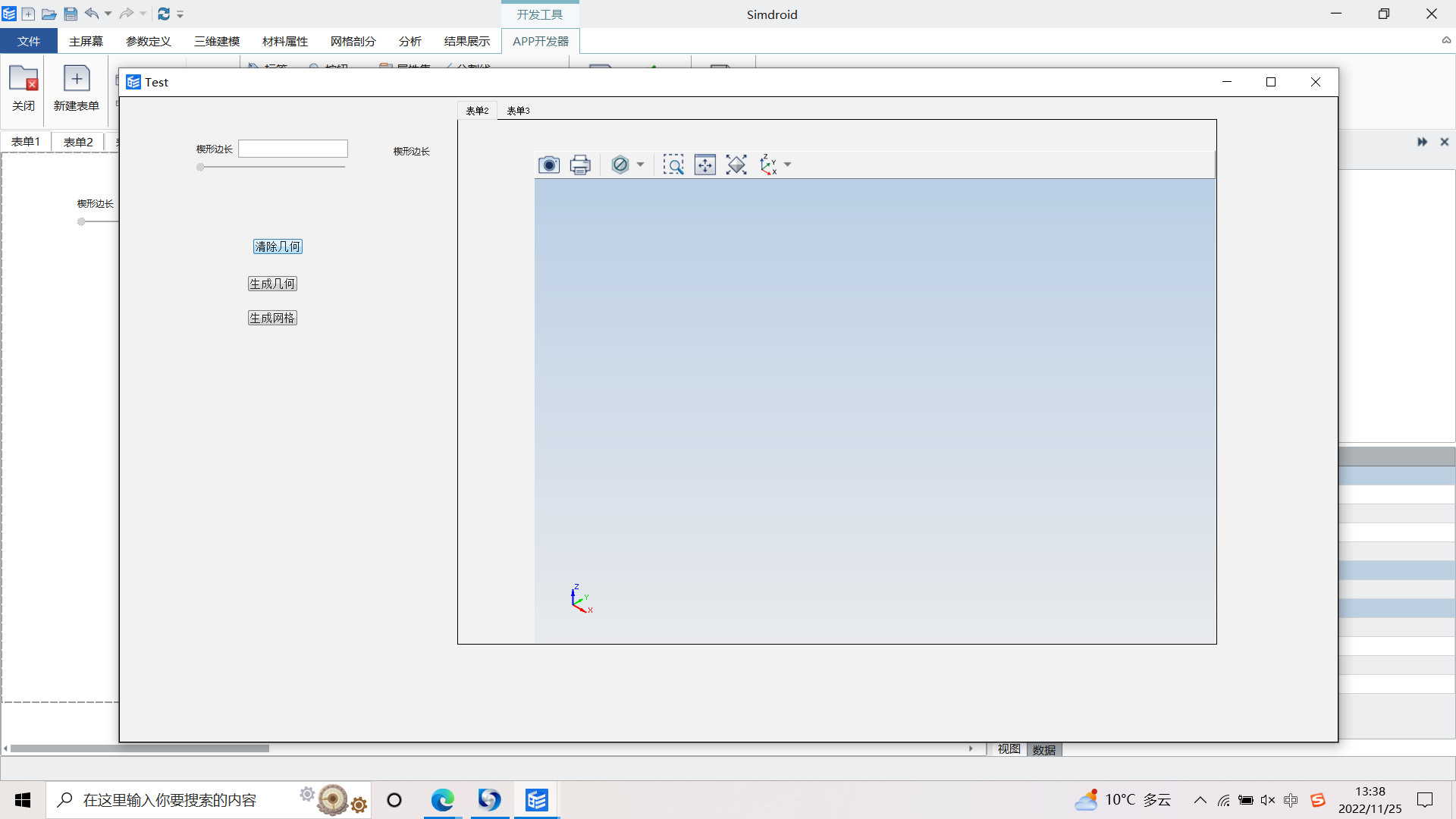Click the fit-all view icon

coord(736,165)
